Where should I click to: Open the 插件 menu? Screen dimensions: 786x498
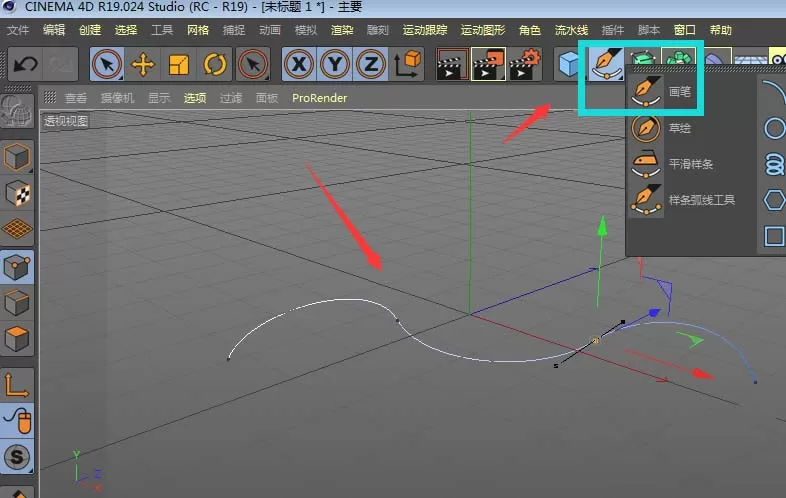(x=613, y=30)
